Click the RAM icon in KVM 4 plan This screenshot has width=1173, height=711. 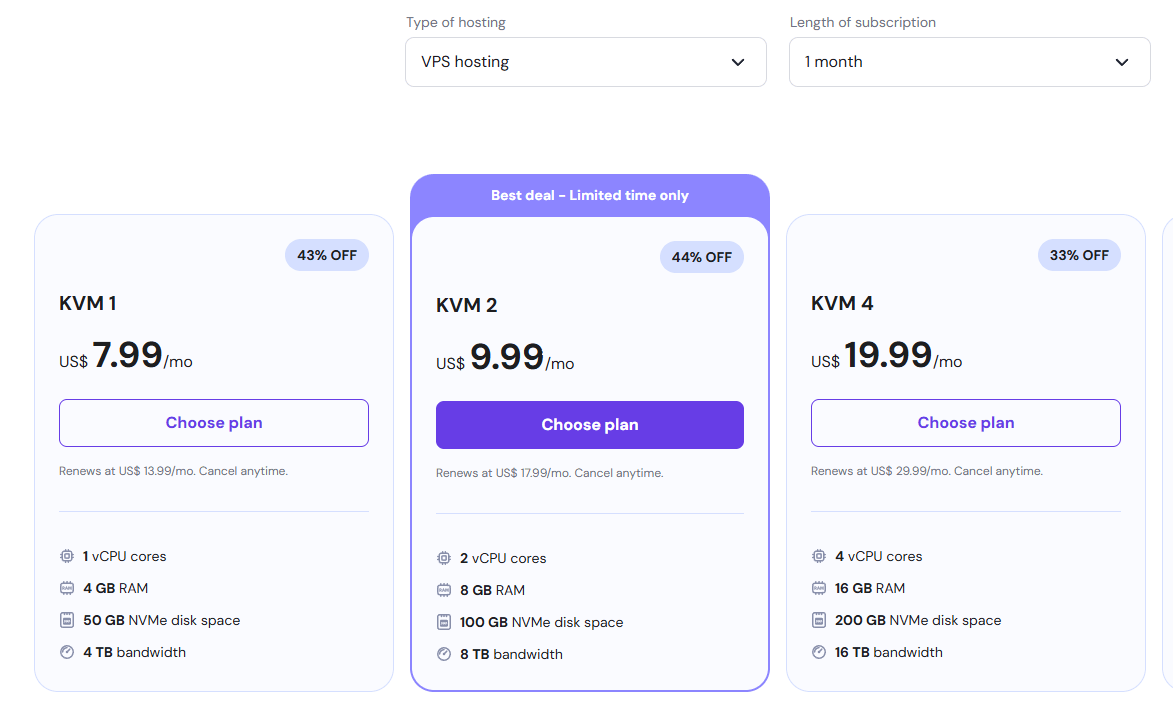[818, 588]
